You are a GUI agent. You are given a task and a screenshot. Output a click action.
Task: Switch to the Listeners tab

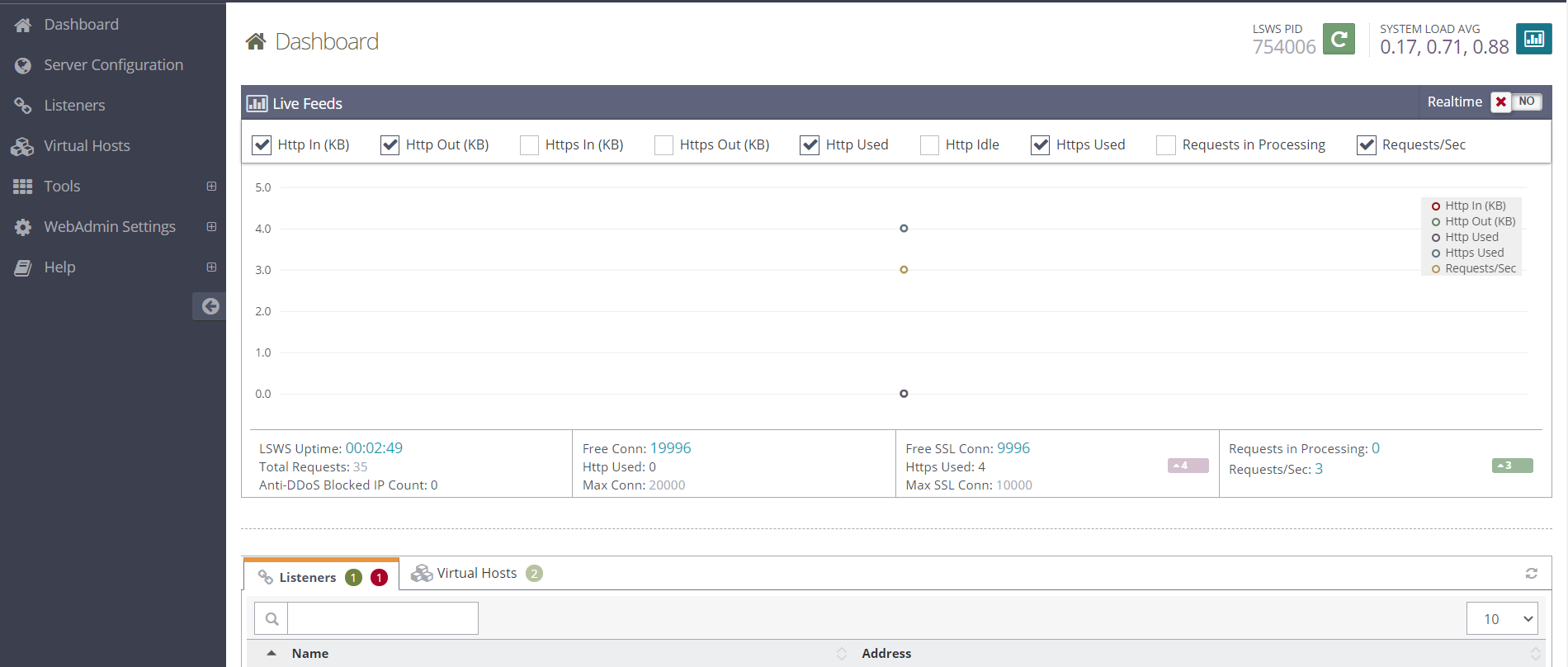click(321, 576)
